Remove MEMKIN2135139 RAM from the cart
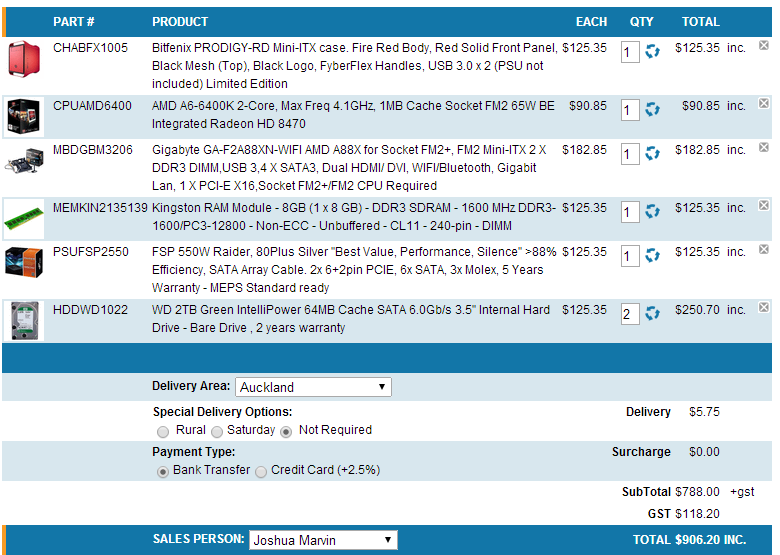Image resolution: width=780 pixels, height=555 pixels. pyautogui.click(x=764, y=205)
